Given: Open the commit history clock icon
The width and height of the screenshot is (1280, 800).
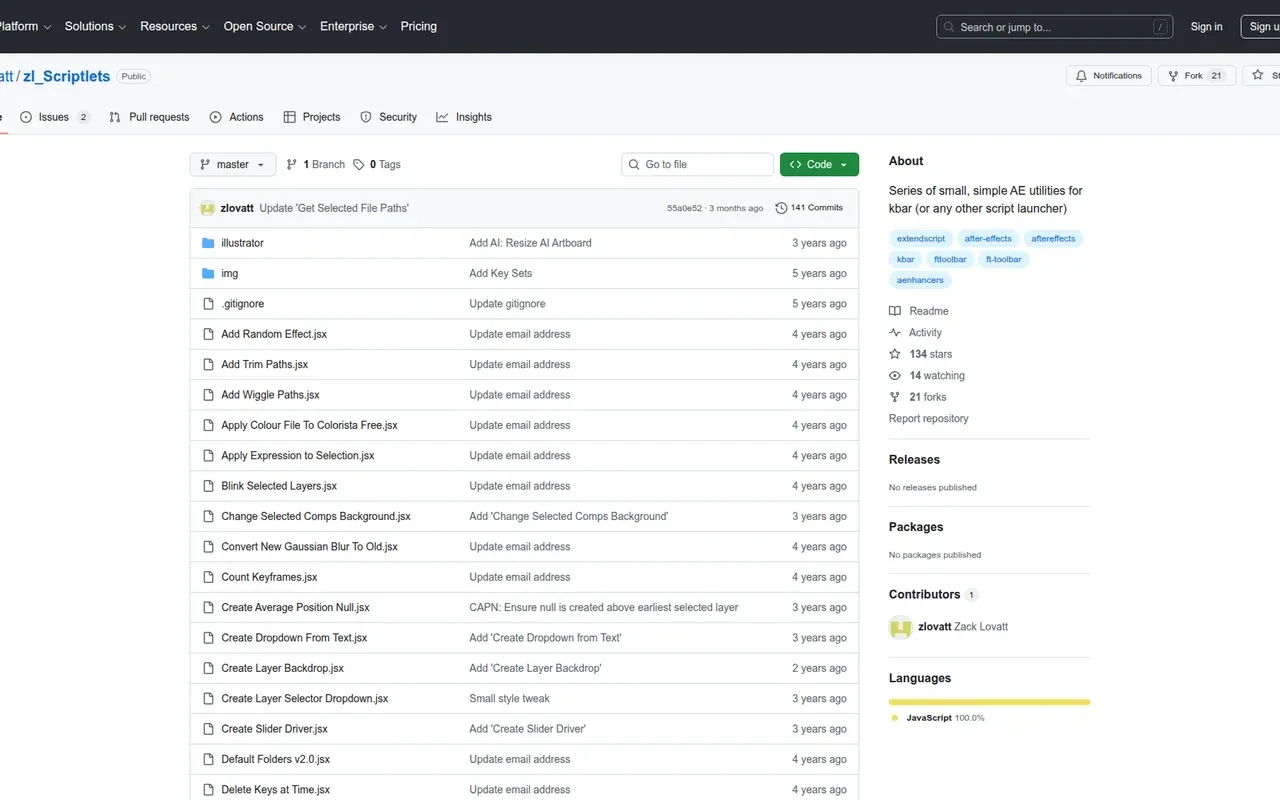Looking at the screenshot, I should click(x=781, y=208).
